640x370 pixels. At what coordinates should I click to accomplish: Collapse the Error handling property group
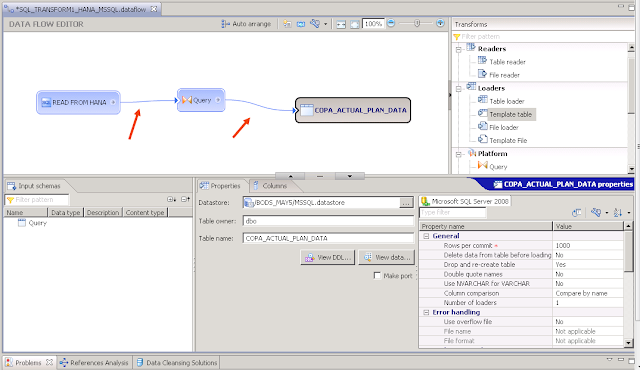click(426, 312)
